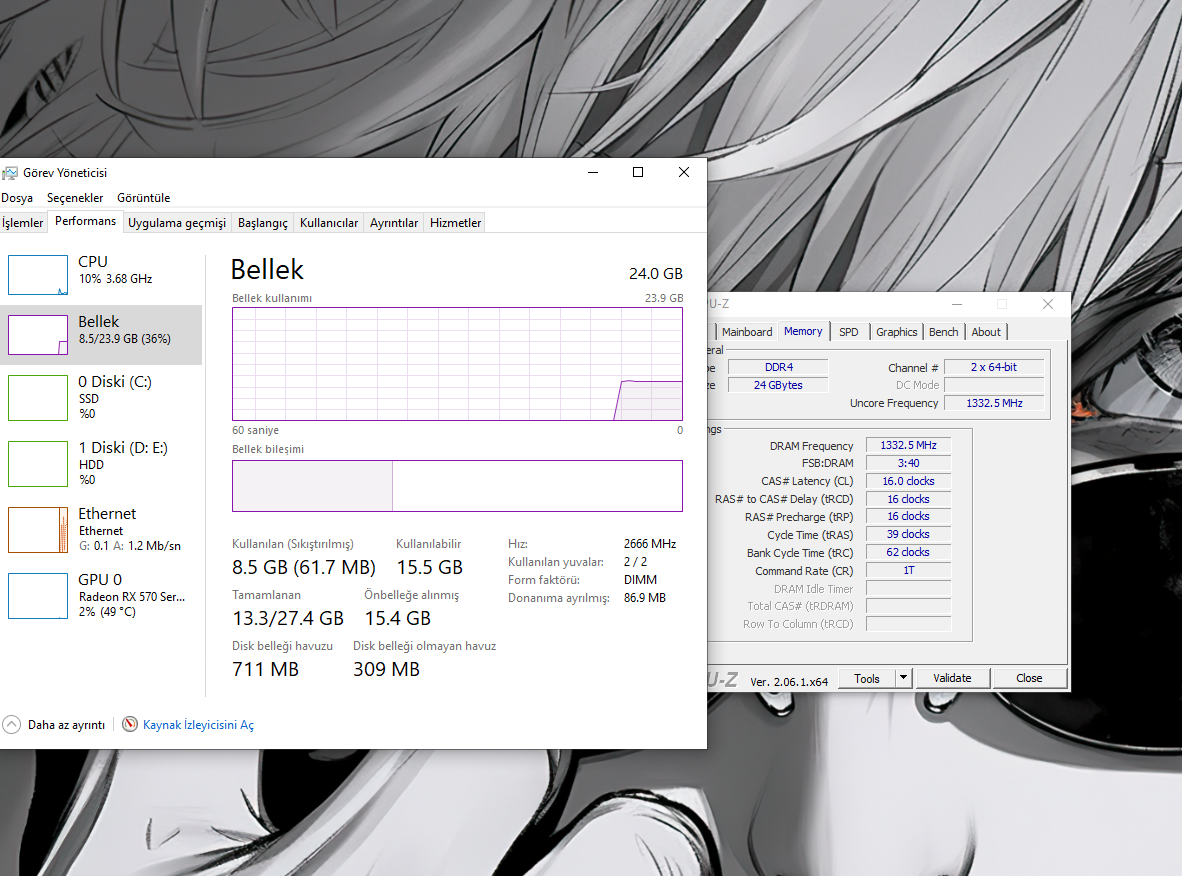Image resolution: width=1182 pixels, height=876 pixels.
Task: Switch to the İşlemler tab
Action: pos(23,222)
